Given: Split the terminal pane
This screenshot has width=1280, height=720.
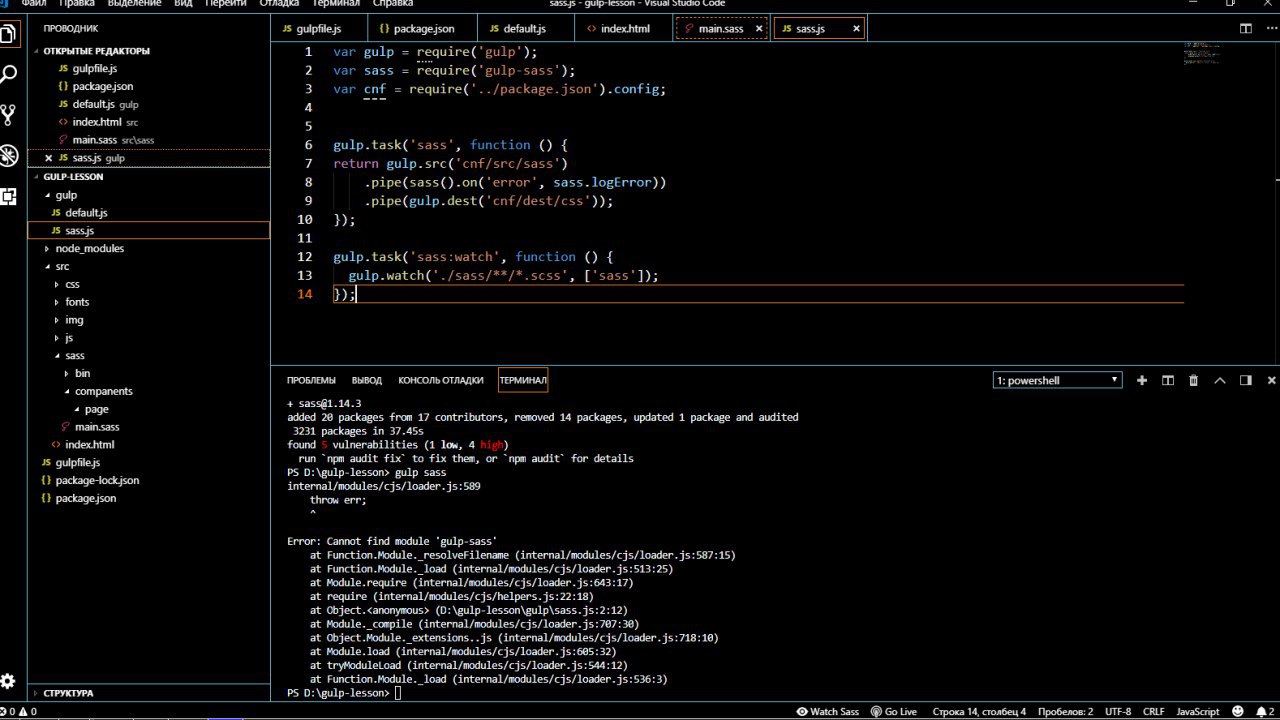Looking at the screenshot, I should tap(1167, 380).
